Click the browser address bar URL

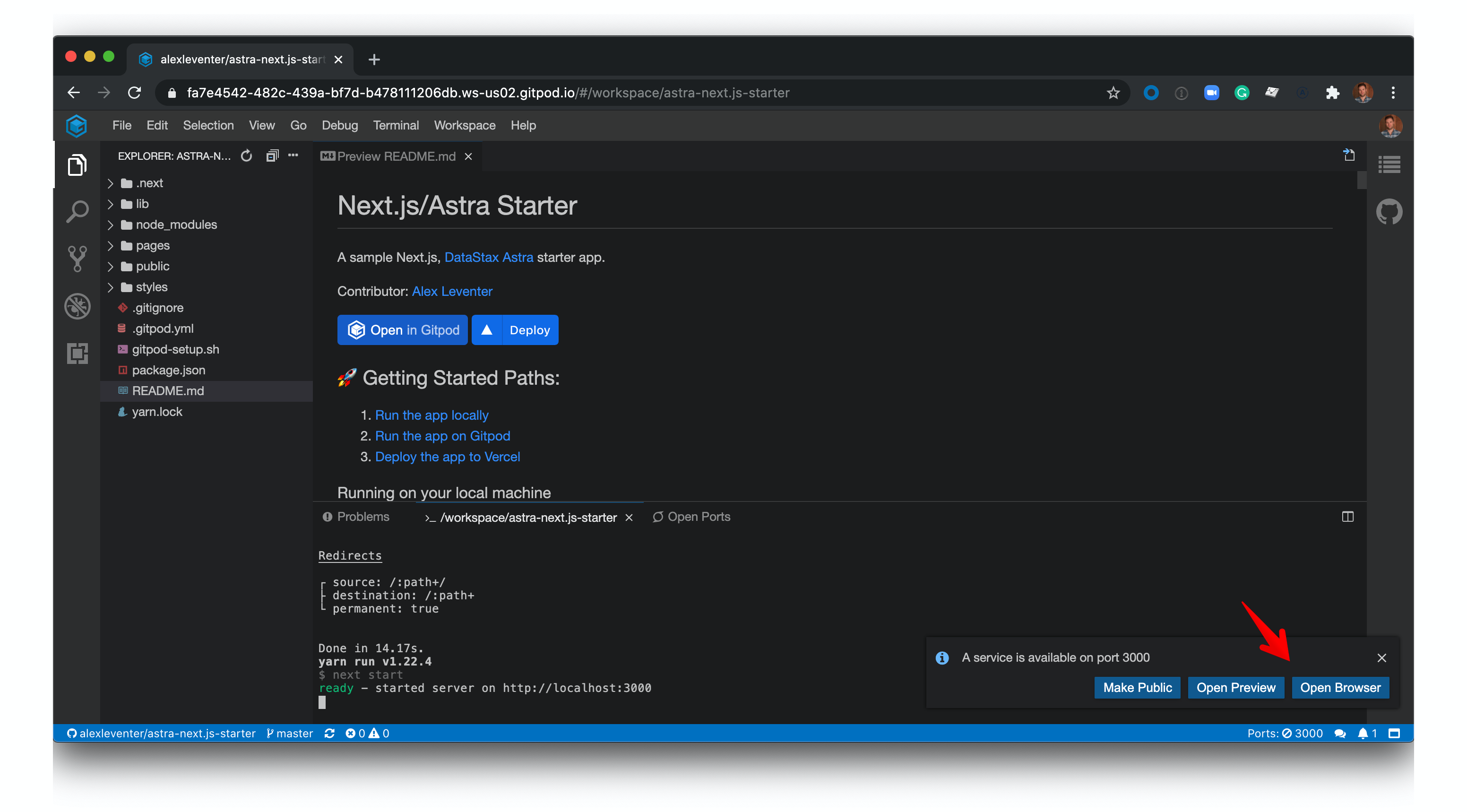pyautogui.click(x=488, y=92)
